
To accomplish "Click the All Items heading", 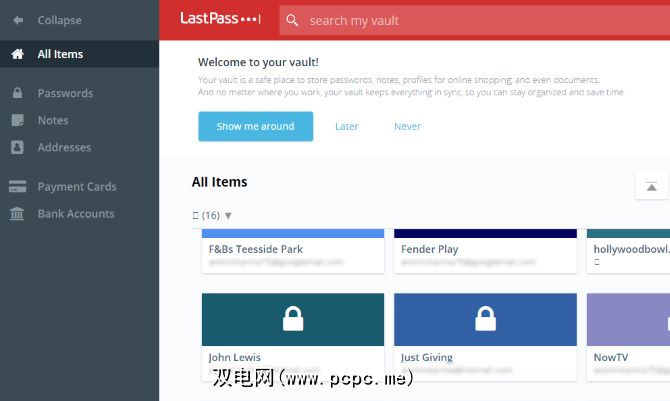I will (219, 182).
